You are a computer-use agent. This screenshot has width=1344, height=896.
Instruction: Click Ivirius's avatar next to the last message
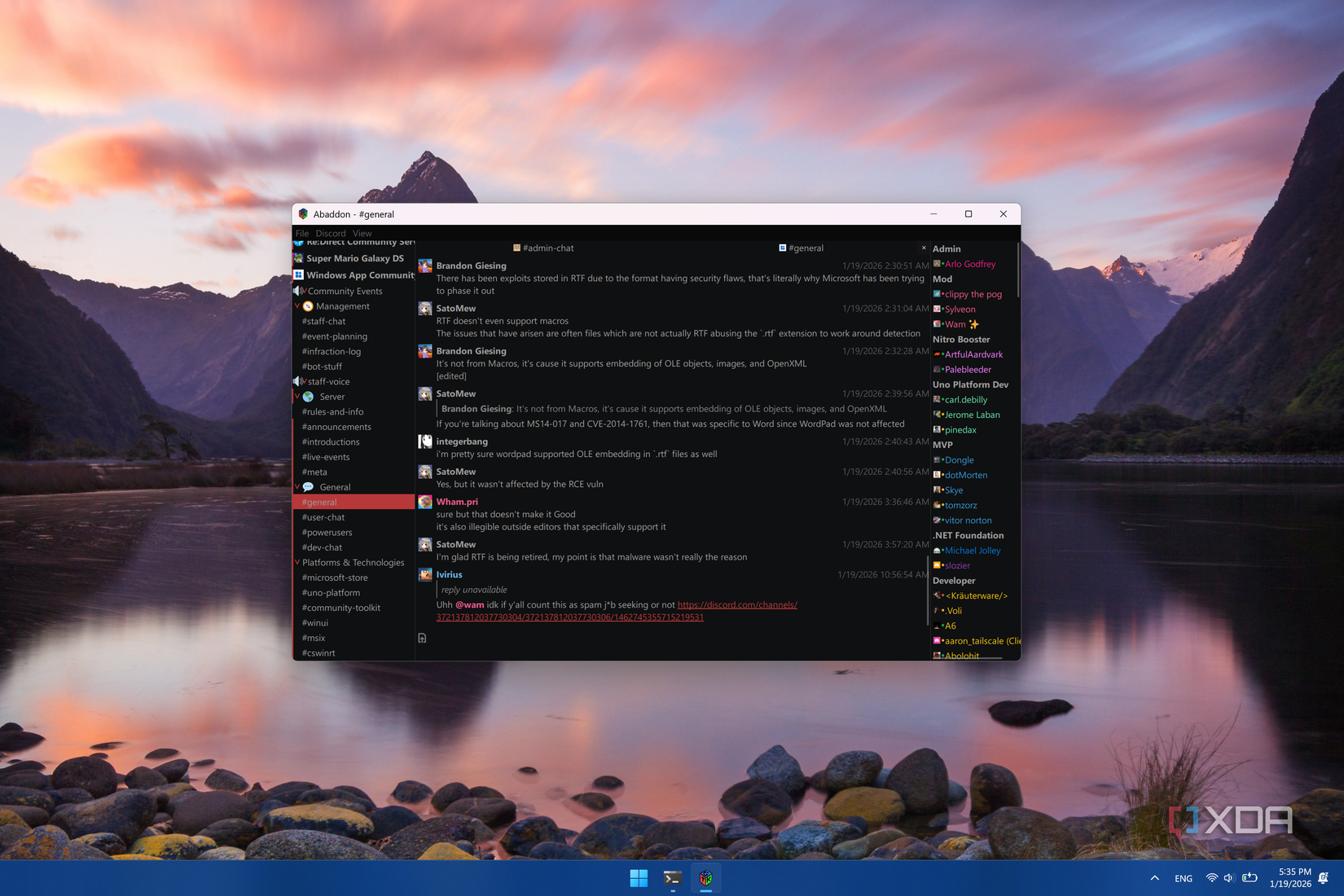pyautogui.click(x=425, y=575)
